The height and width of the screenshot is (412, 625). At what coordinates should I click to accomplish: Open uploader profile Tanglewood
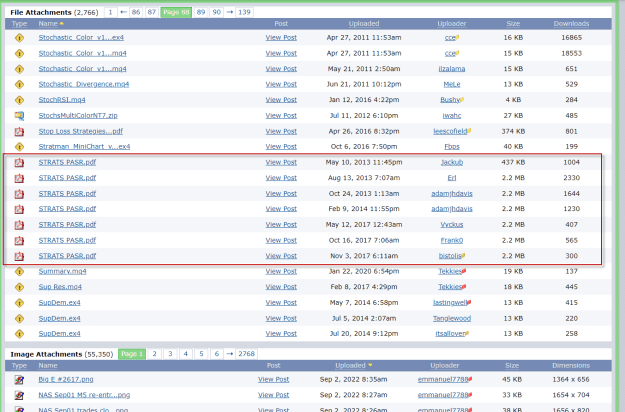[x=452, y=318]
